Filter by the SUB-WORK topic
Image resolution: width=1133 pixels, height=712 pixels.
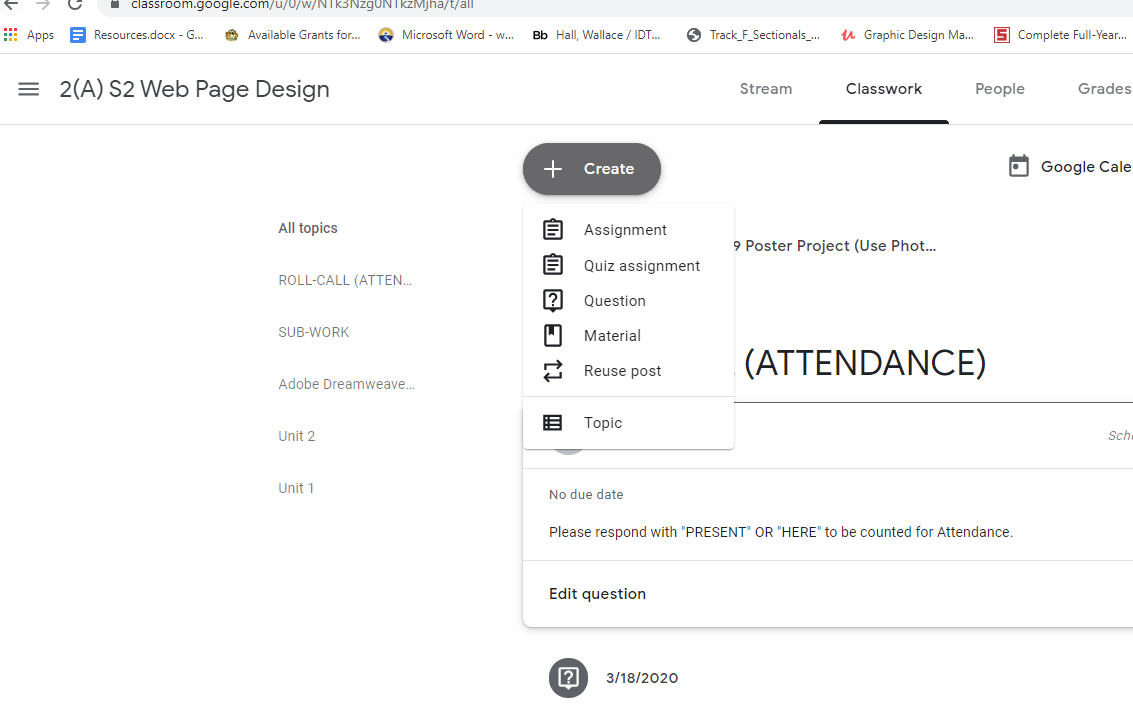313,332
